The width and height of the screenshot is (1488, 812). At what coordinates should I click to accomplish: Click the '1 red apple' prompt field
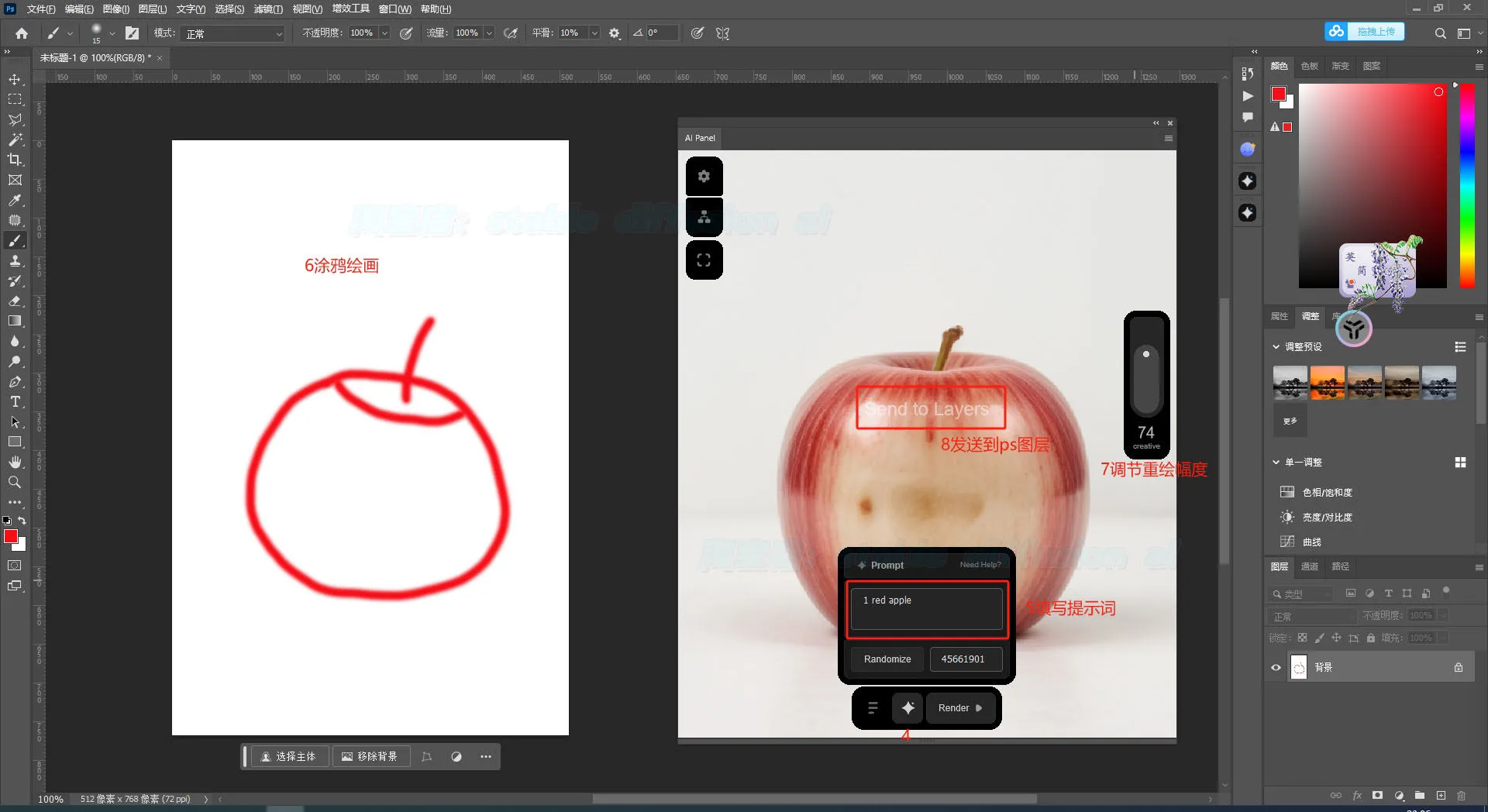pos(926,609)
